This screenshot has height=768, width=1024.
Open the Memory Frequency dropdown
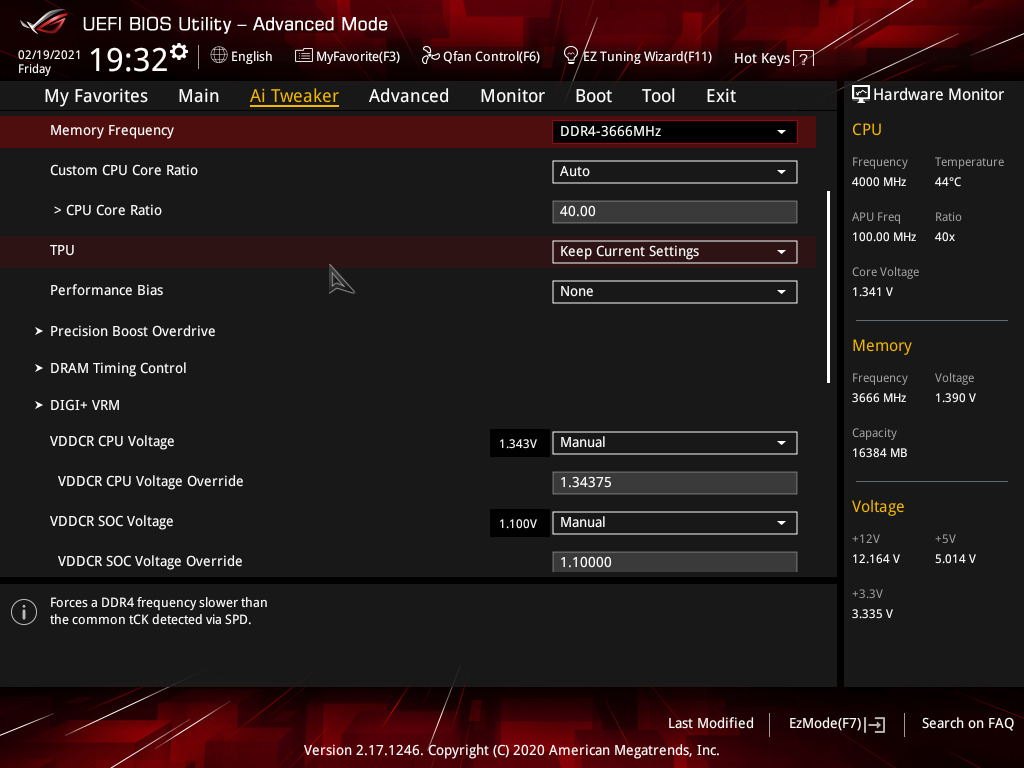[675, 132]
